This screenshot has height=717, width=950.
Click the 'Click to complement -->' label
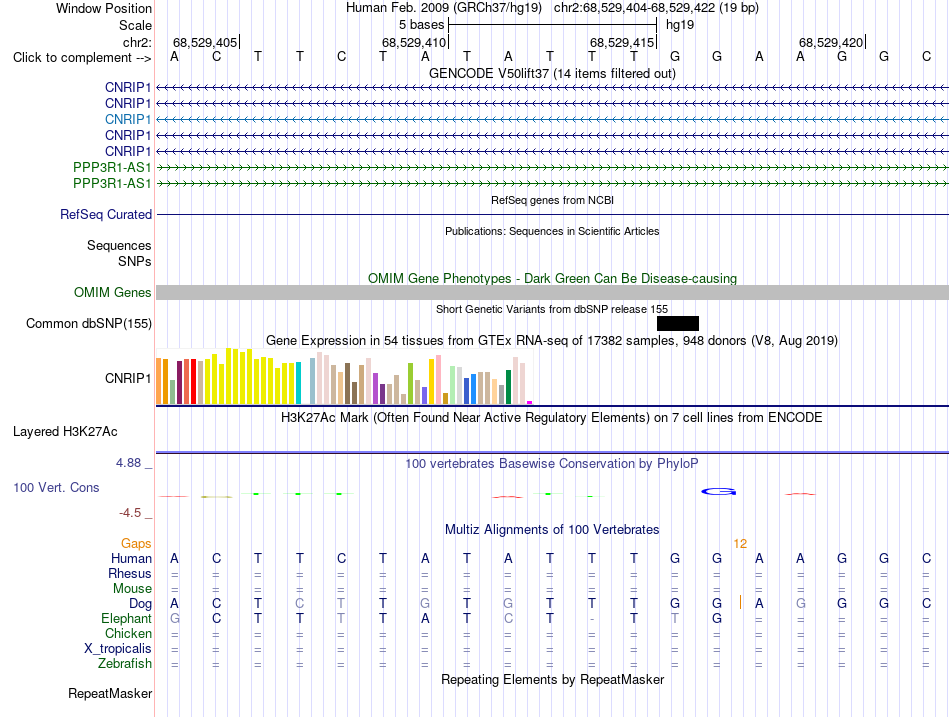click(x=82, y=58)
